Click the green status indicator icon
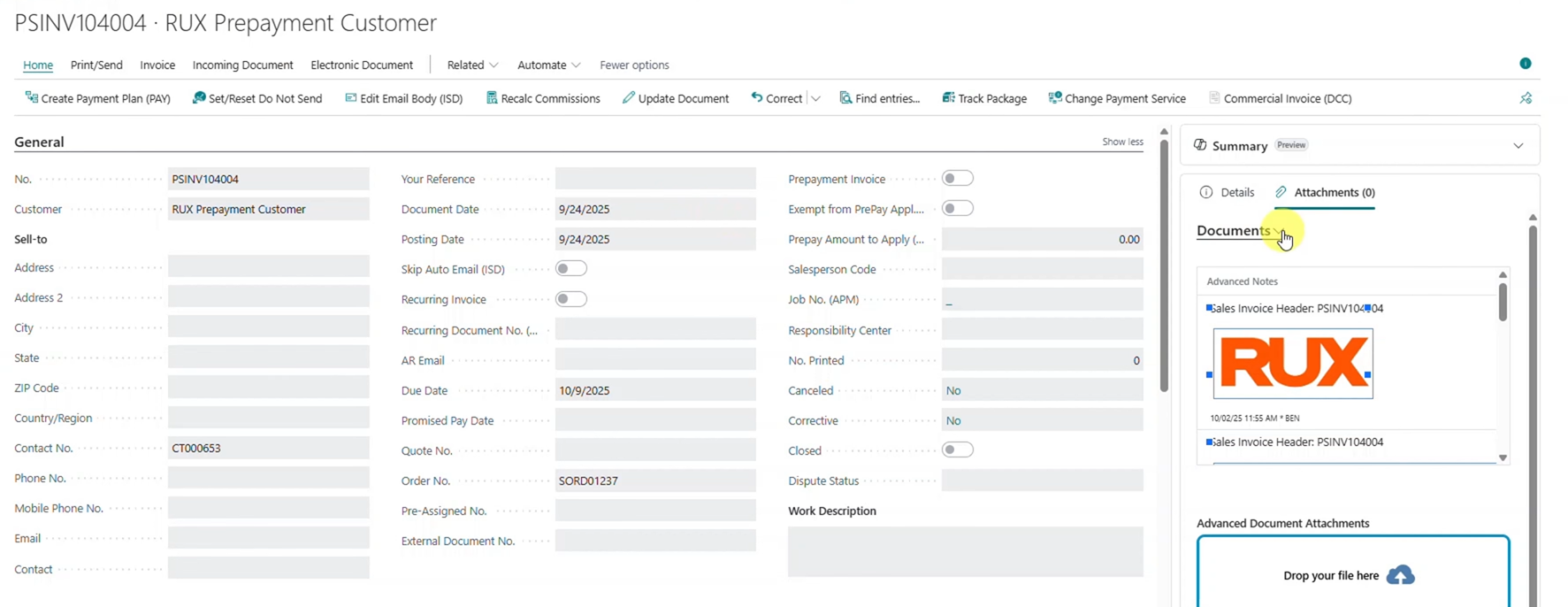The height and width of the screenshot is (607, 1568). tap(1525, 63)
